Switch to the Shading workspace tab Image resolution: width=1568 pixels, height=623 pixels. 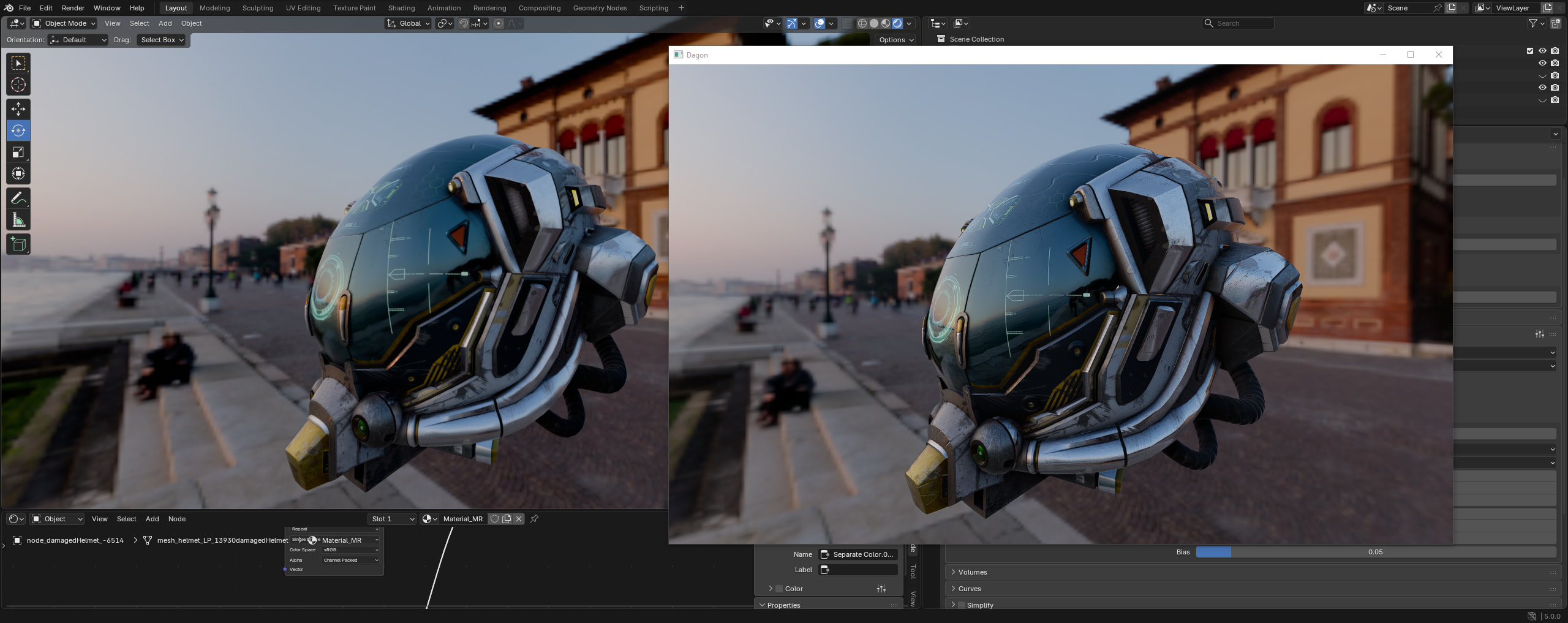point(401,8)
